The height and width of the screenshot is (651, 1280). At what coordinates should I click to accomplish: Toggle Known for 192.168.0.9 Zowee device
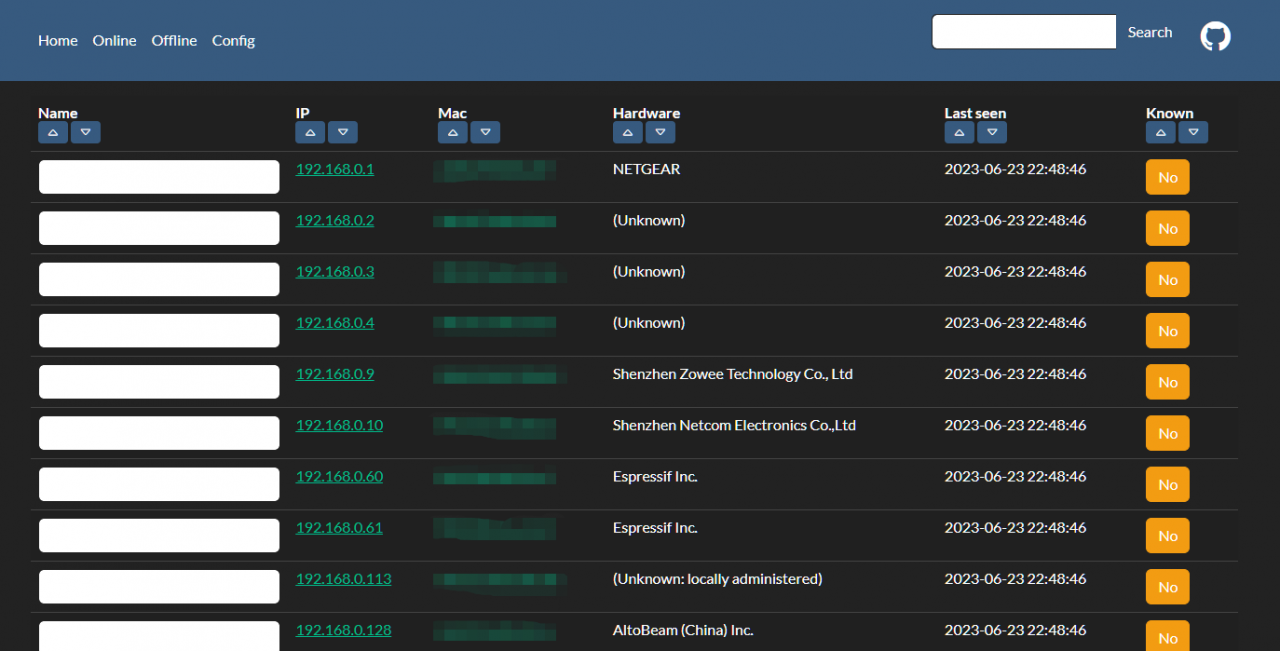pos(1168,382)
